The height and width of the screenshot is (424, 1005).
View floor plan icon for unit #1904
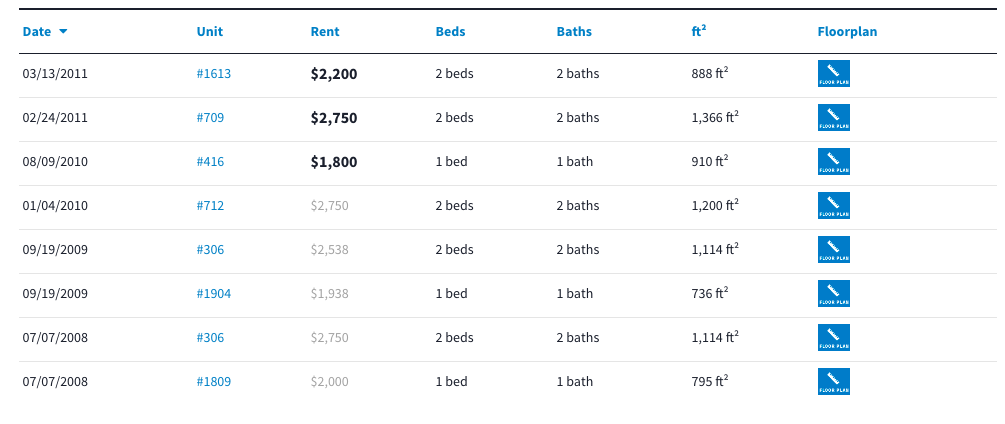(833, 294)
